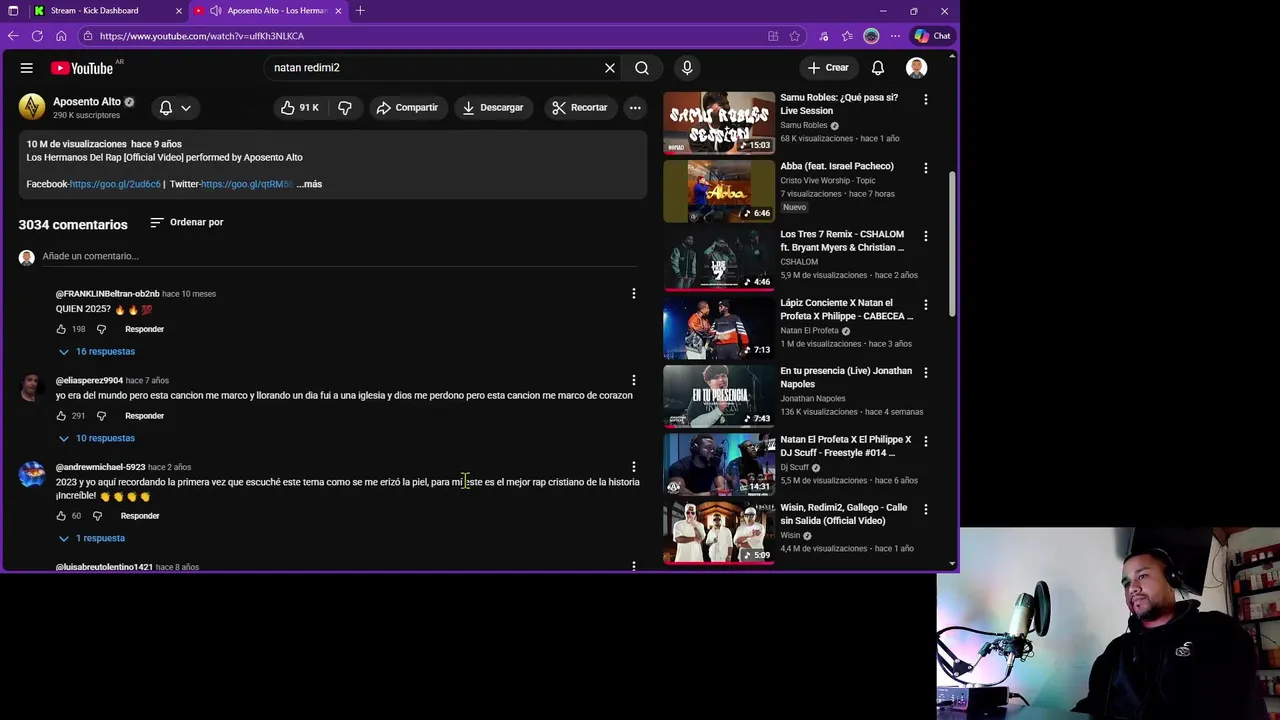This screenshot has width=1280, height=720.
Task: Open the Copilot Chat button
Action: point(932,36)
